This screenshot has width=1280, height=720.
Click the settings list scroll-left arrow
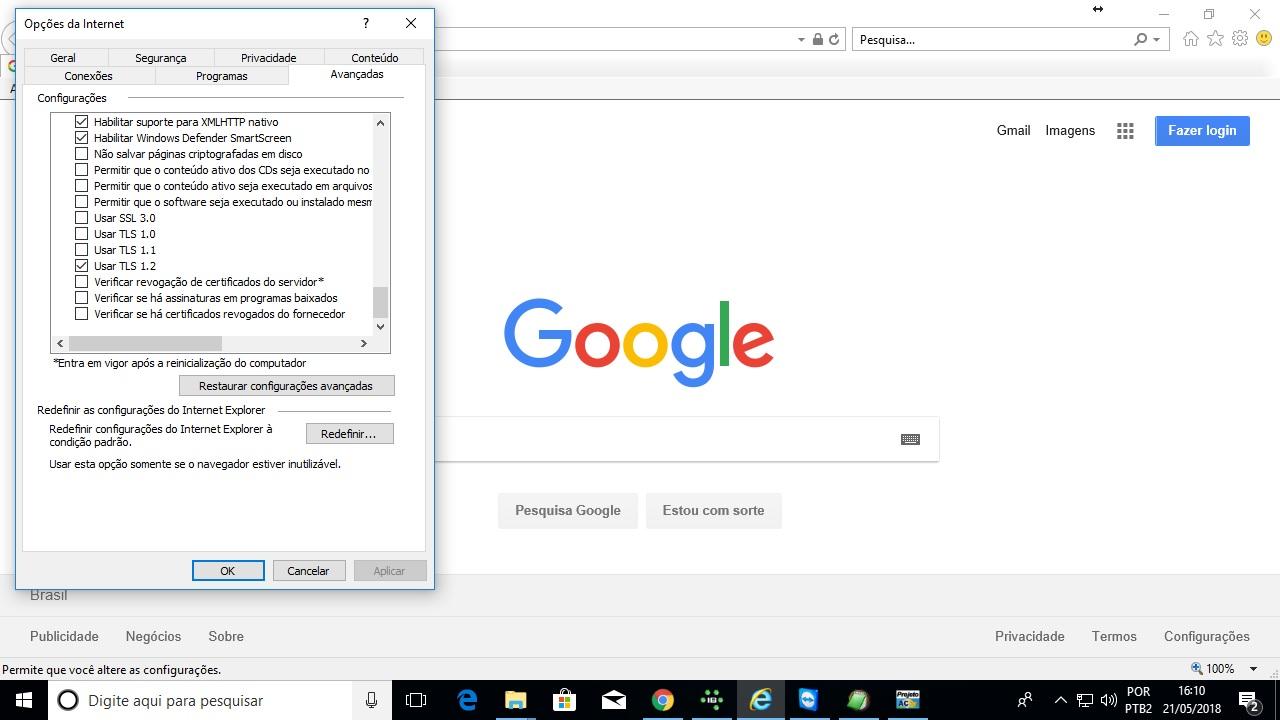click(60, 343)
